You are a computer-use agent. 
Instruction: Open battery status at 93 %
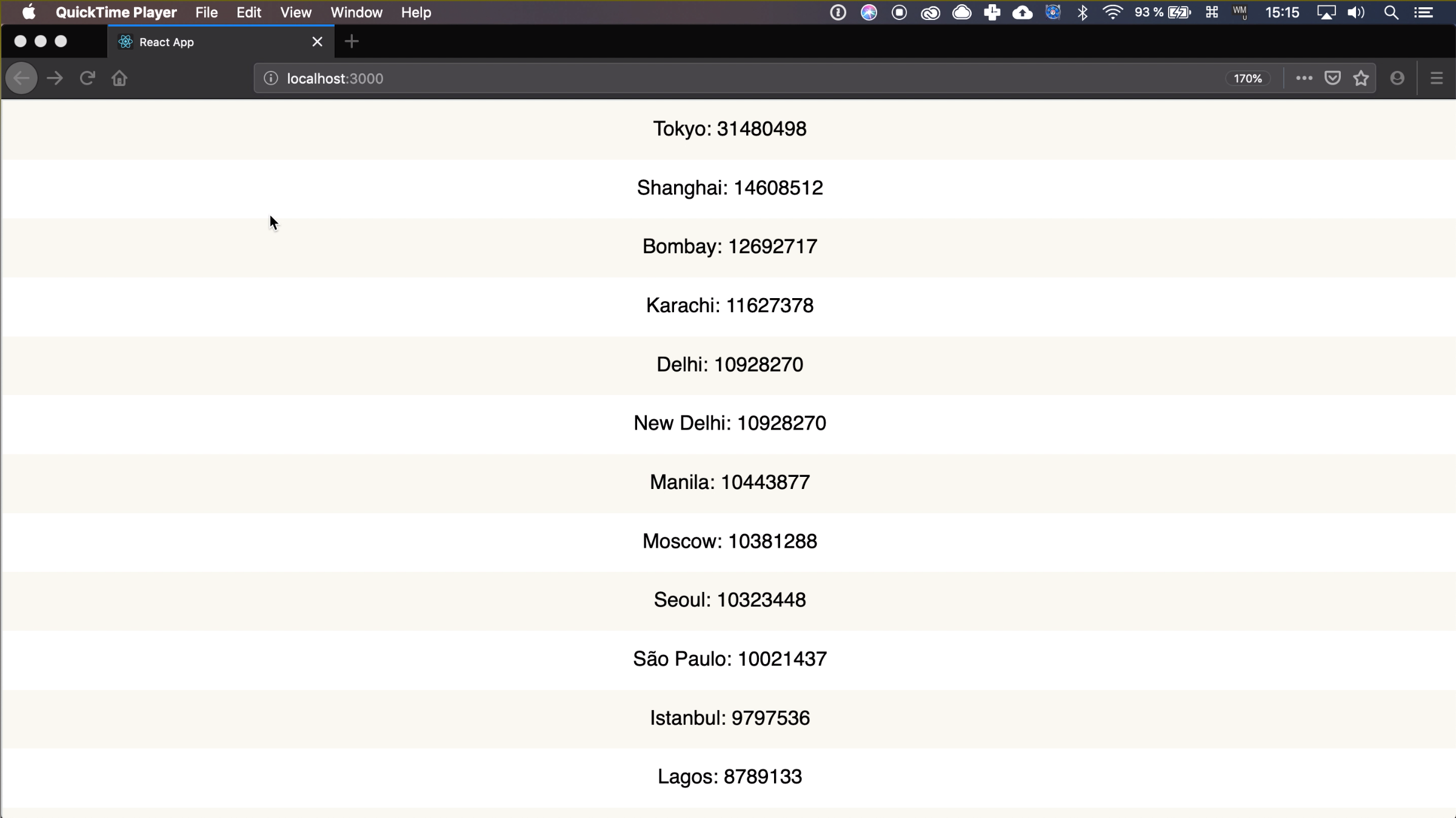[x=1162, y=12]
